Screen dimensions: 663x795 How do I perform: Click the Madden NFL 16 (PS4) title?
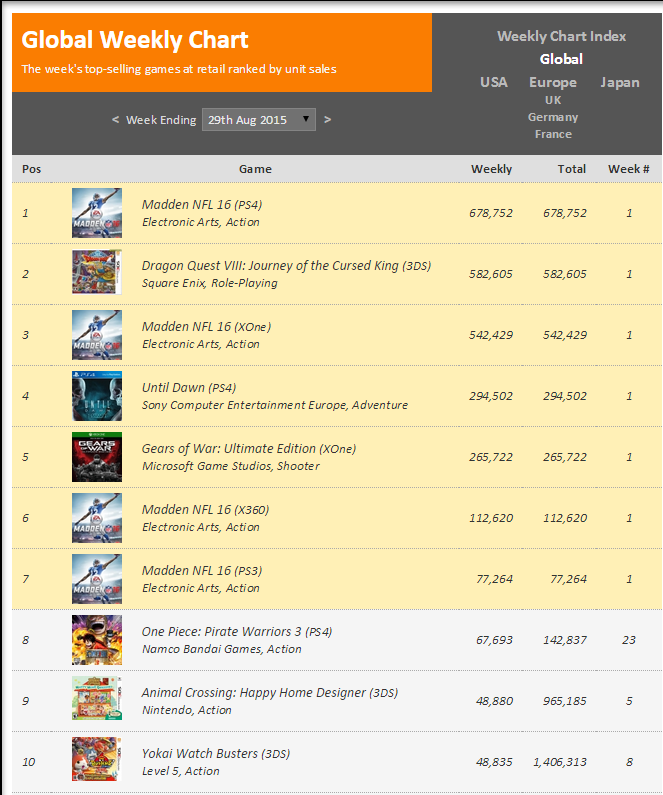pos(202,204)
